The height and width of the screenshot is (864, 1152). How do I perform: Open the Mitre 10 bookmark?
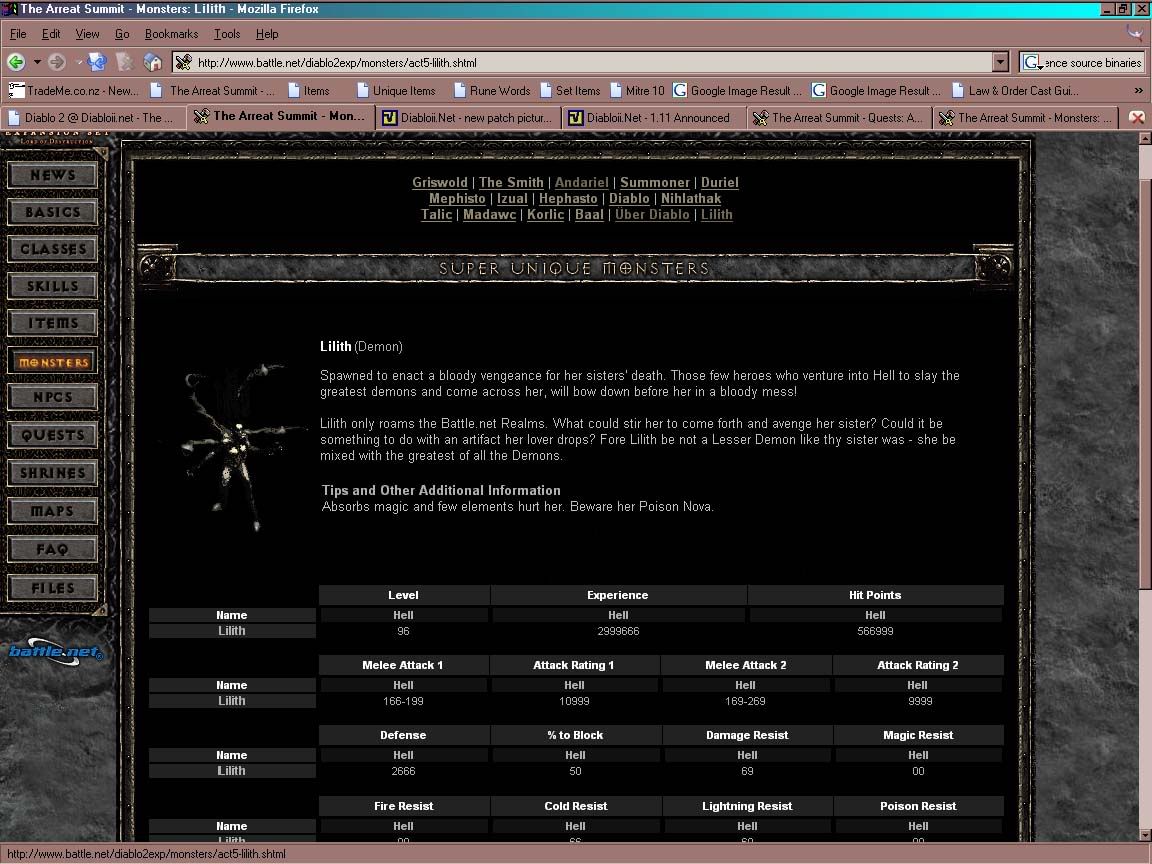pyautogui.click(x=637, y=90)
